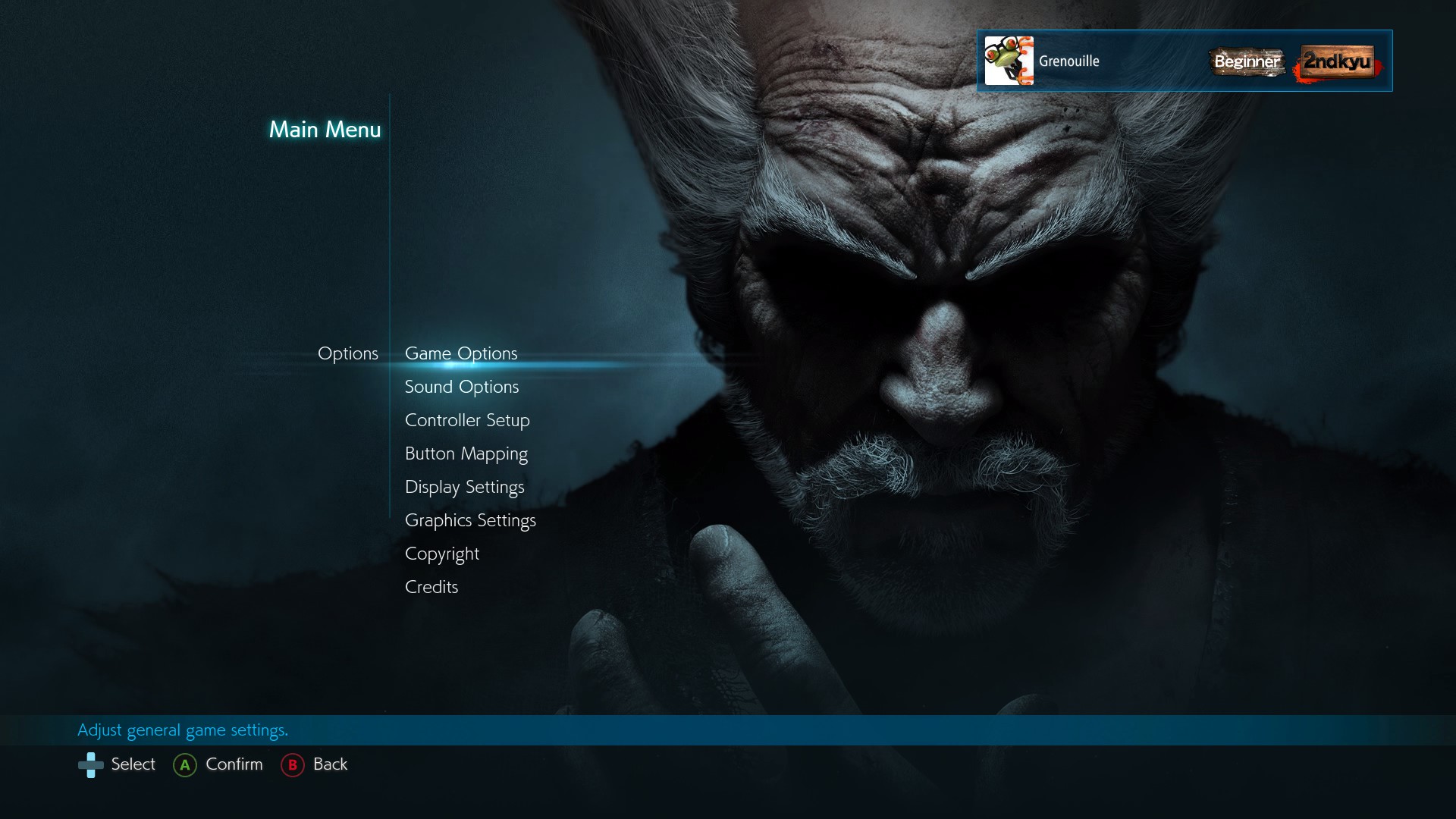View the Copyright entry
This screenshot has width=1456, height=819.
pos(442,554)
